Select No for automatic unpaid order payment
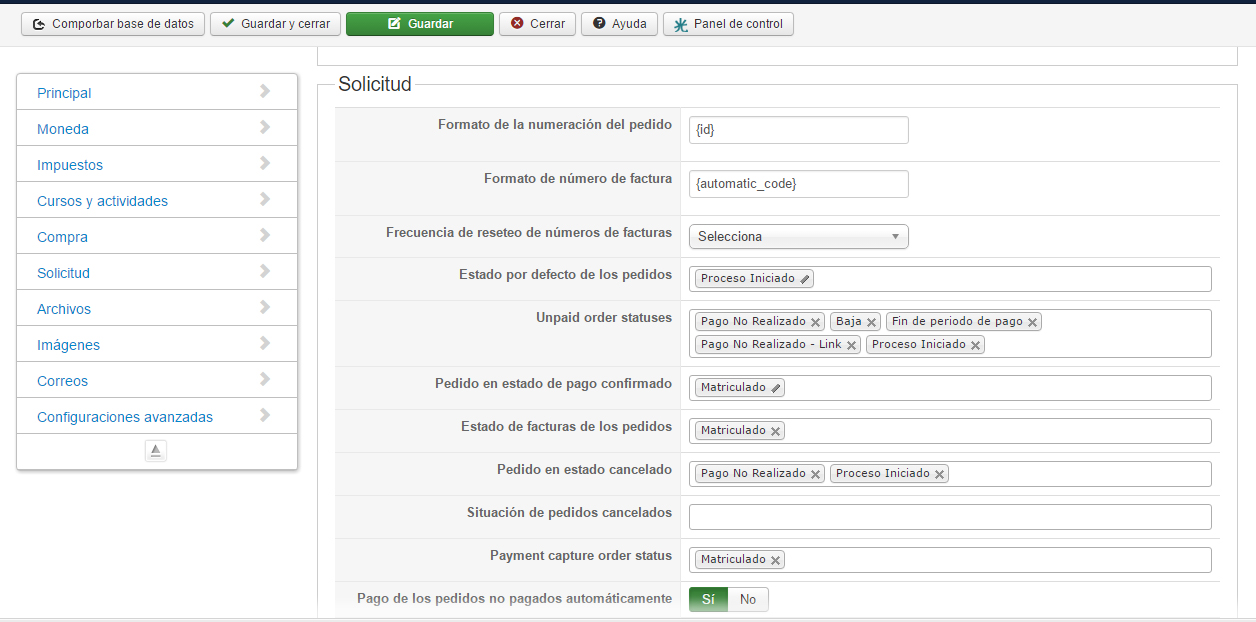Viewport: 1256px width, 622px height. coord(748,599)
